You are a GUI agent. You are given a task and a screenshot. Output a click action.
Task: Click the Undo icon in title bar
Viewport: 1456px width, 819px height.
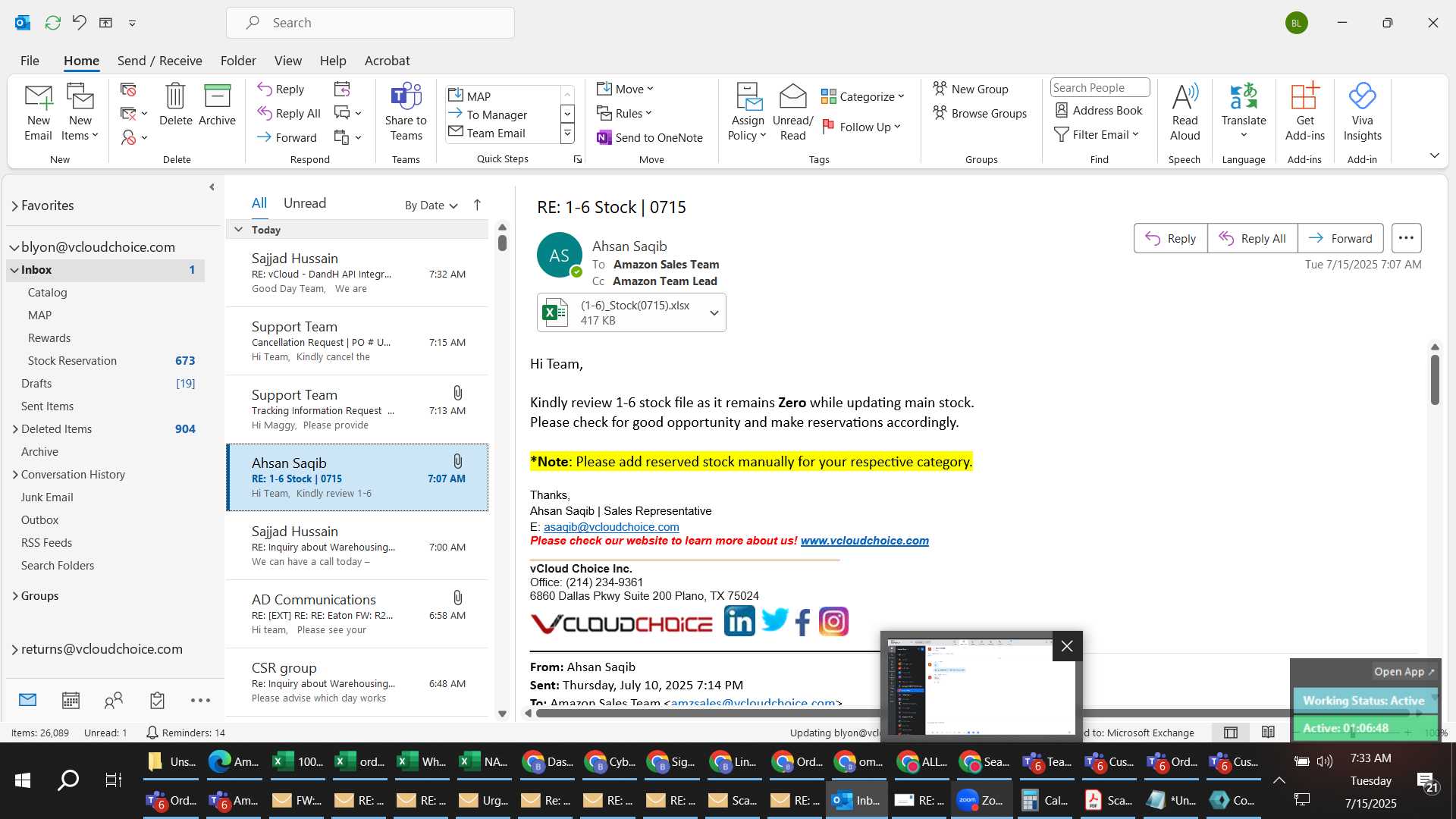click(79, 23)
